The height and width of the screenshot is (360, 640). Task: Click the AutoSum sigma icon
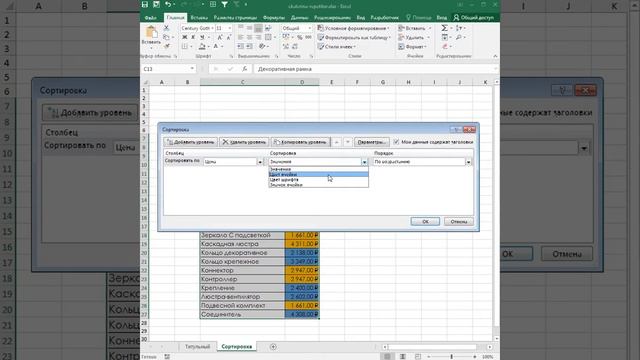pos(444,28)
